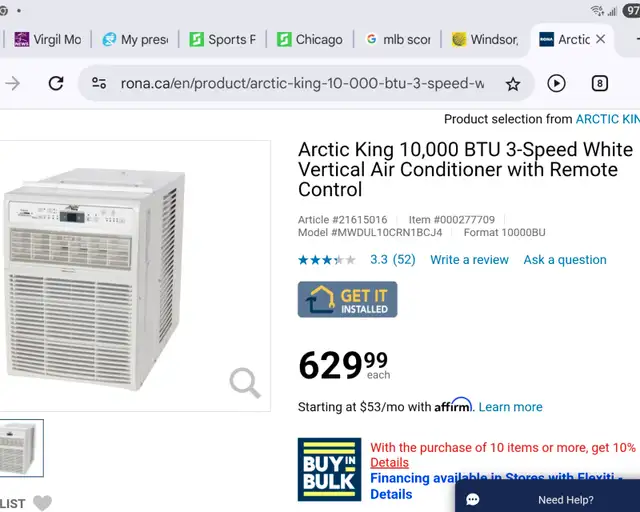This screenshot has width=640, height=512.
Task: Bookmark this page with the star icon
Action: (x=513, y=84)
